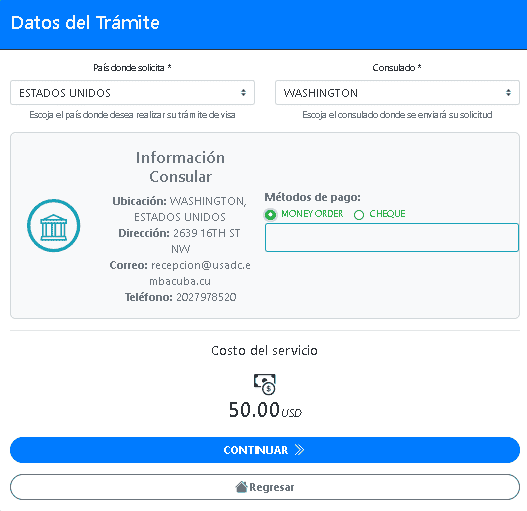Screen dimensions: 527x511
Task: Click the Datos del Trámite header
Action: click(x=85, y=23)
